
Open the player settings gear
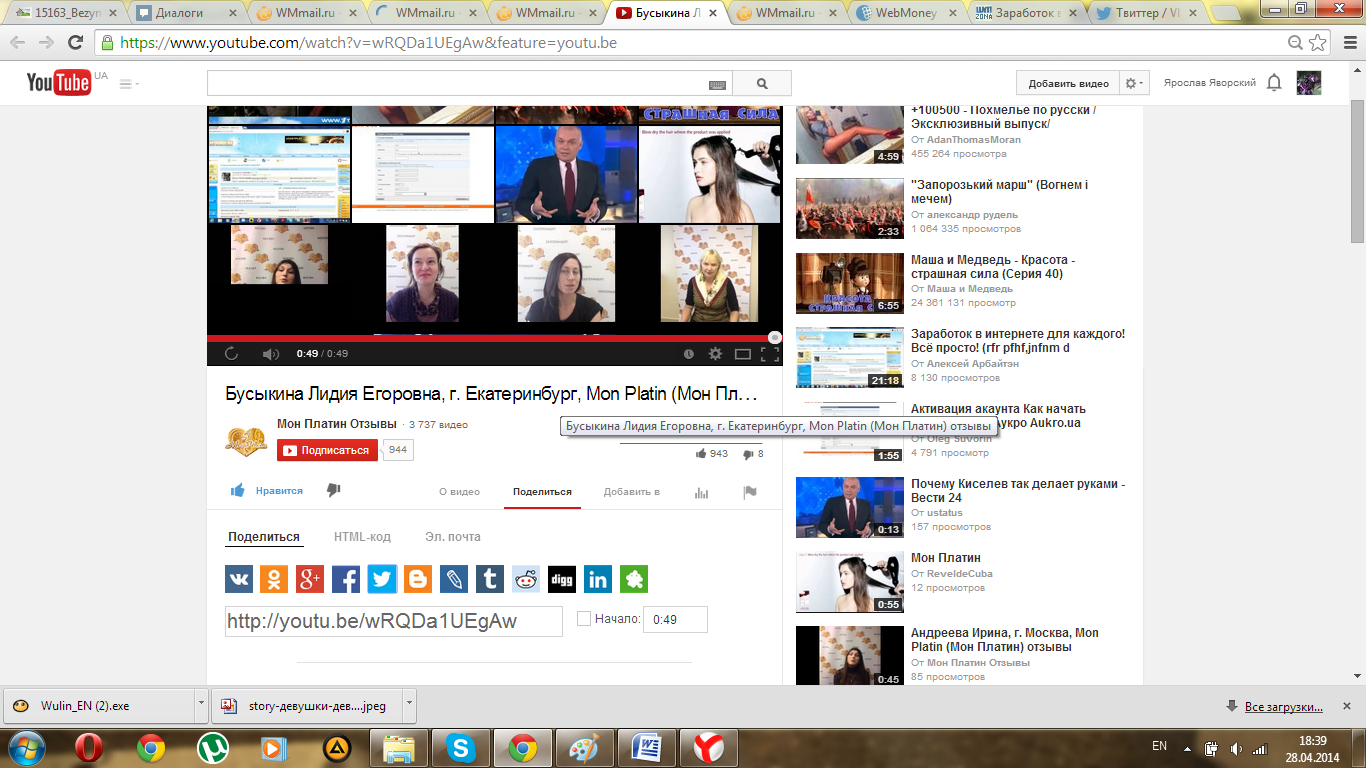click(715, 353)
